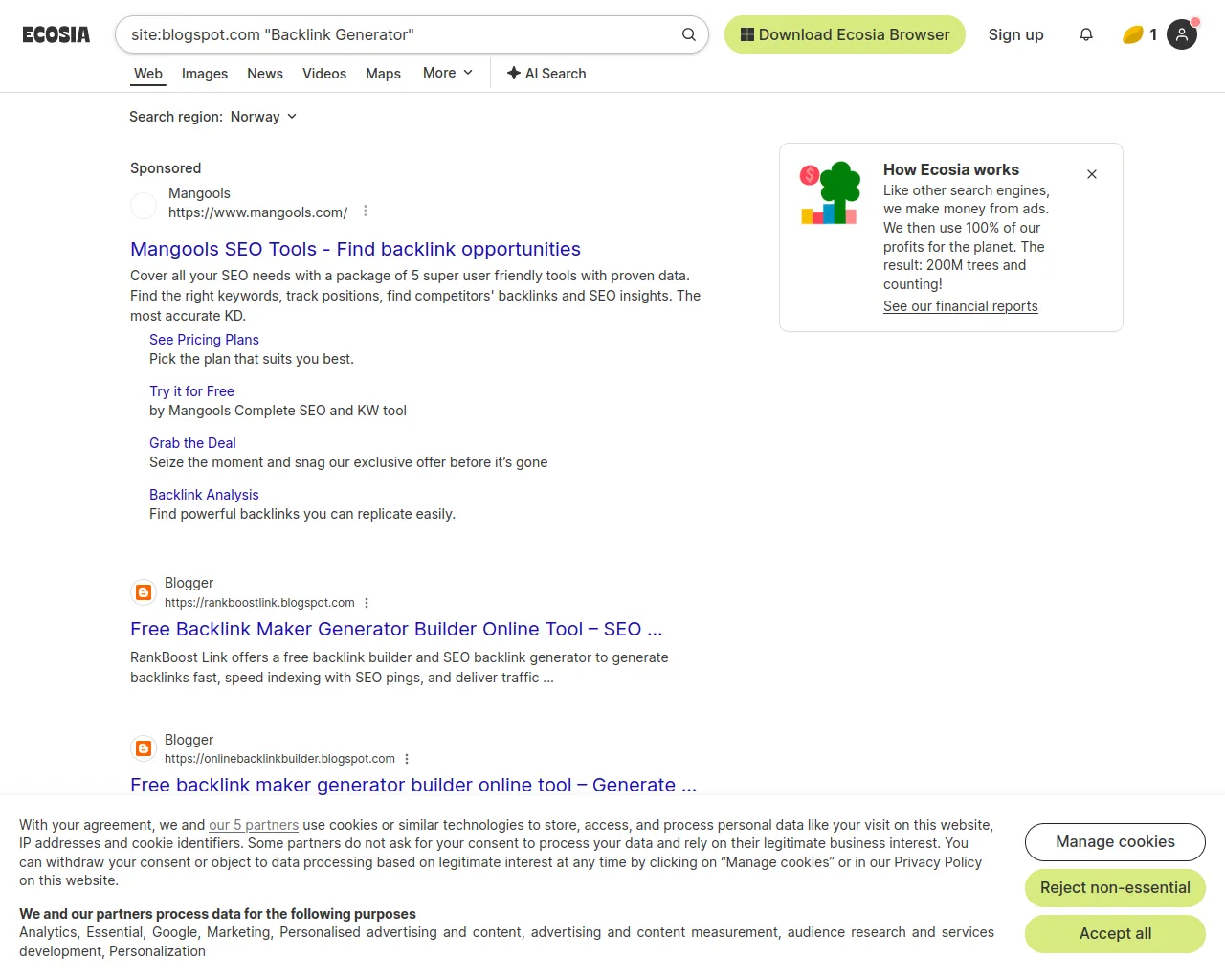Screen dimensions: 1225x980
Task: Open options menu for onlinebacklinkbuilder result
Action: (407, 759)
